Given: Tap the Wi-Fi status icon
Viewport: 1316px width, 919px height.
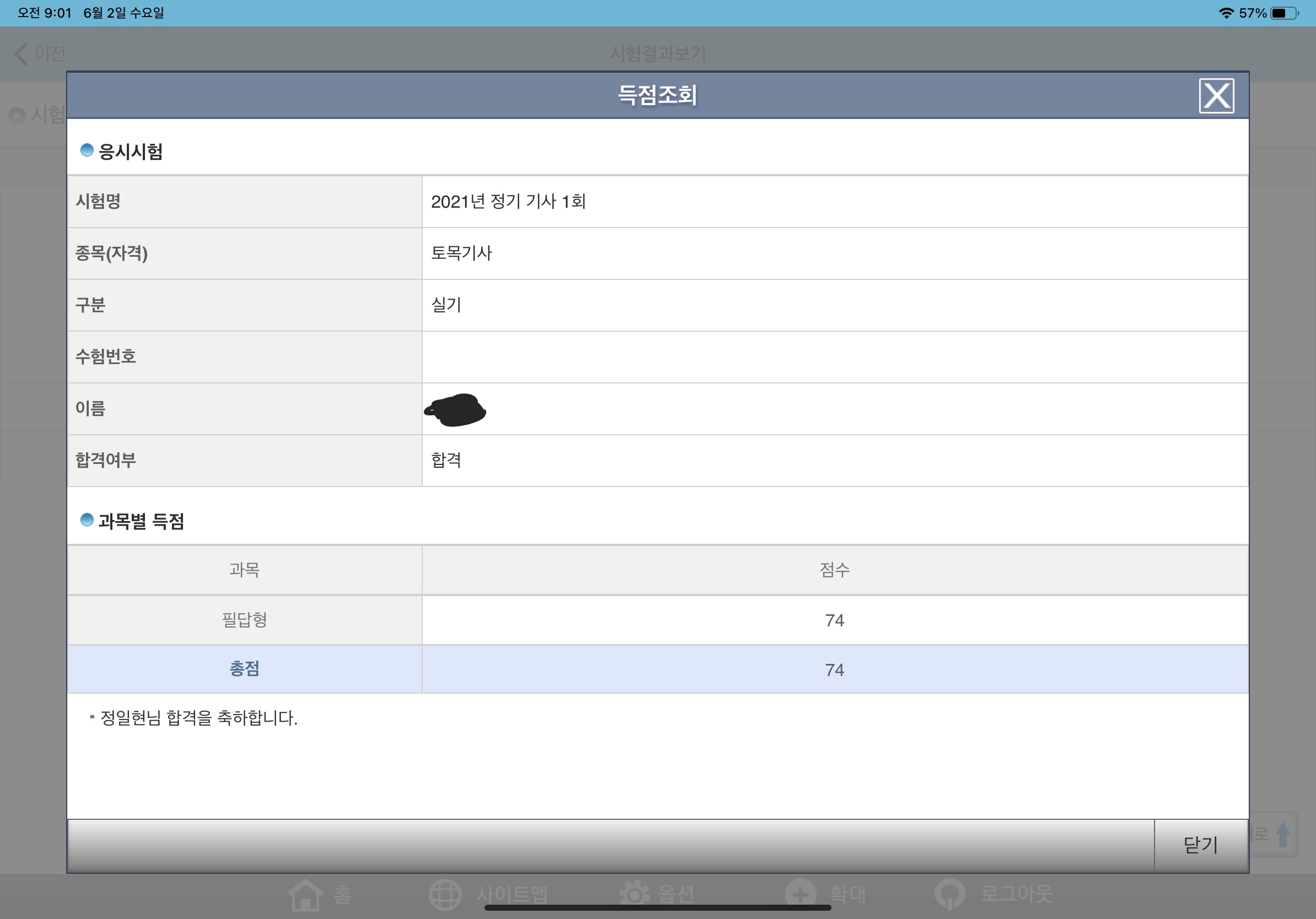Looking at the screenshot, I should click(x=1226, y=13).
